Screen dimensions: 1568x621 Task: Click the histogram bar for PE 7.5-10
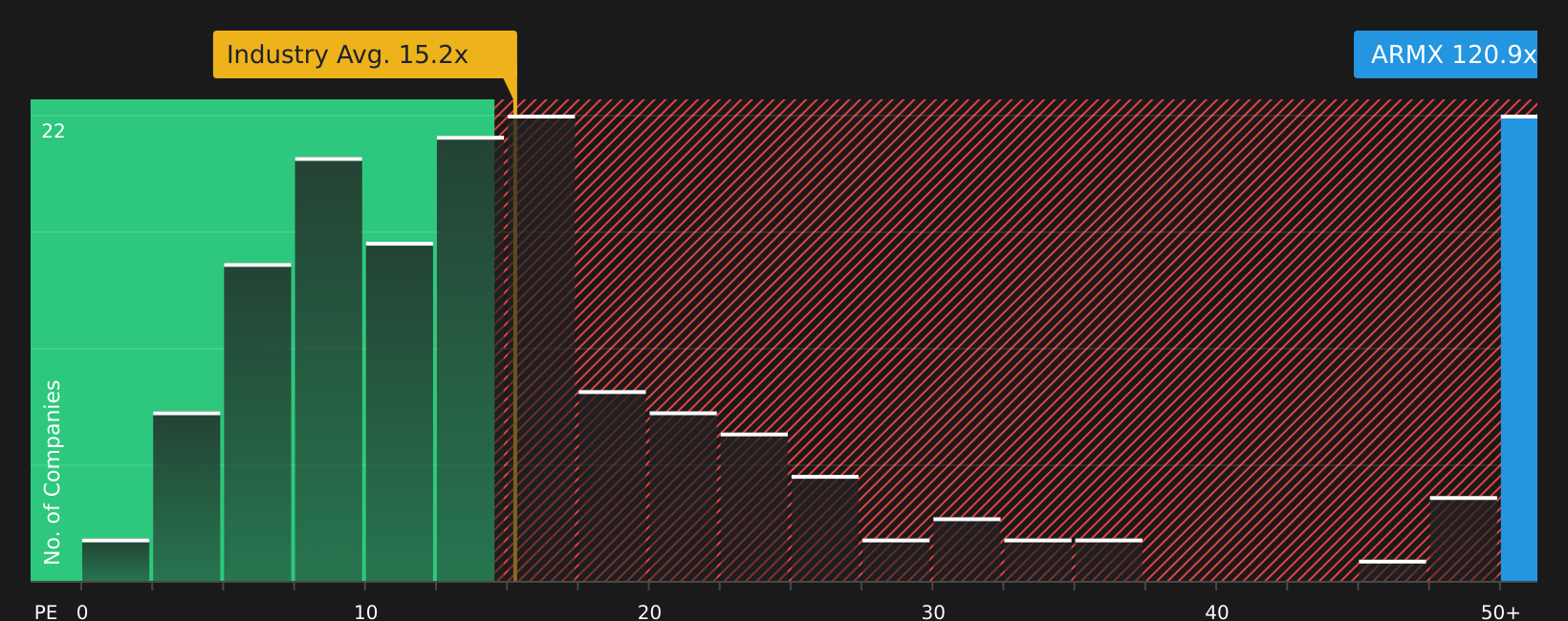[x=329, y=370]
